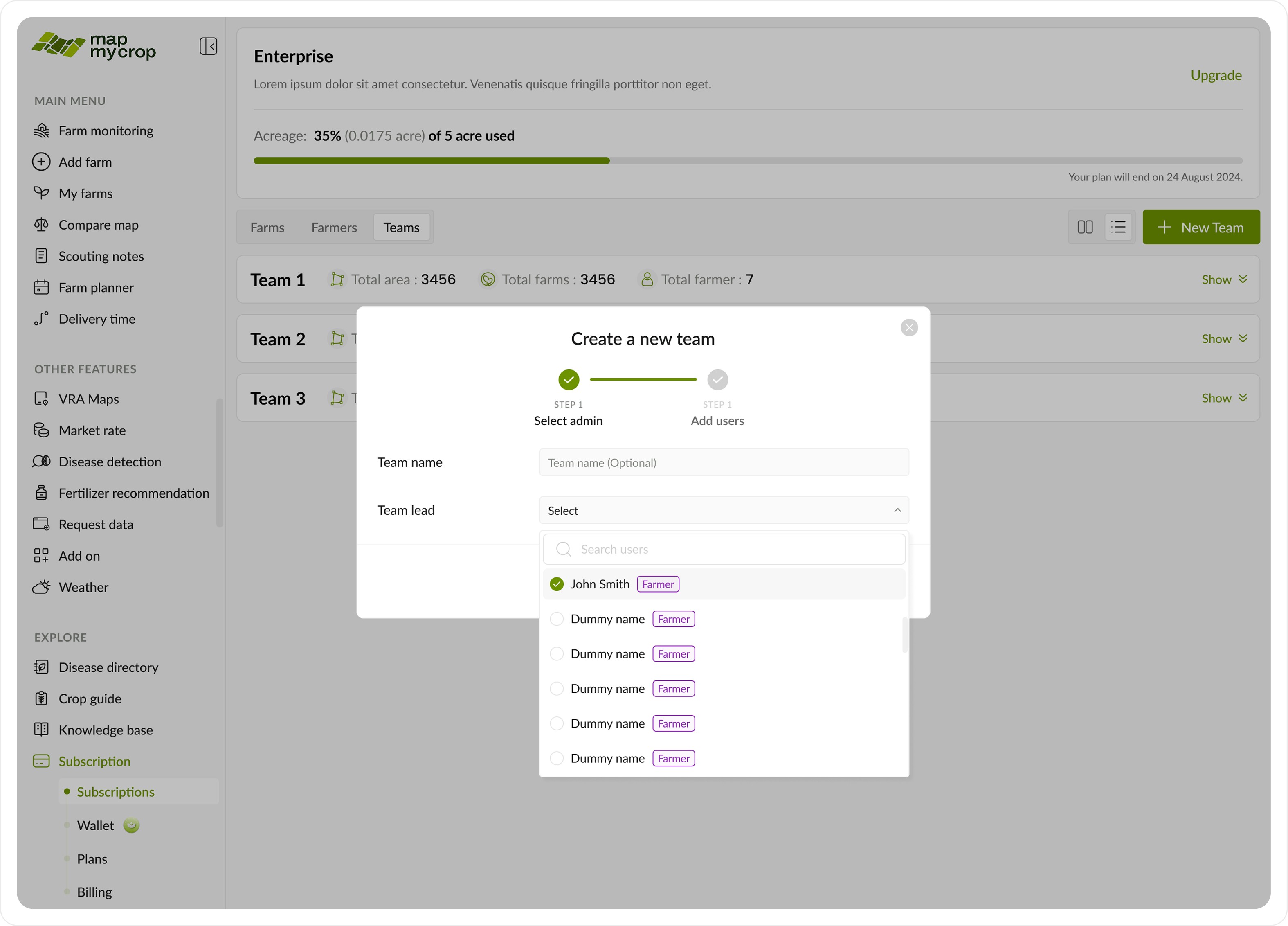Collapse the sidebar panel icon
This screenshot has width=1288, height=926.
pos(208,46)
